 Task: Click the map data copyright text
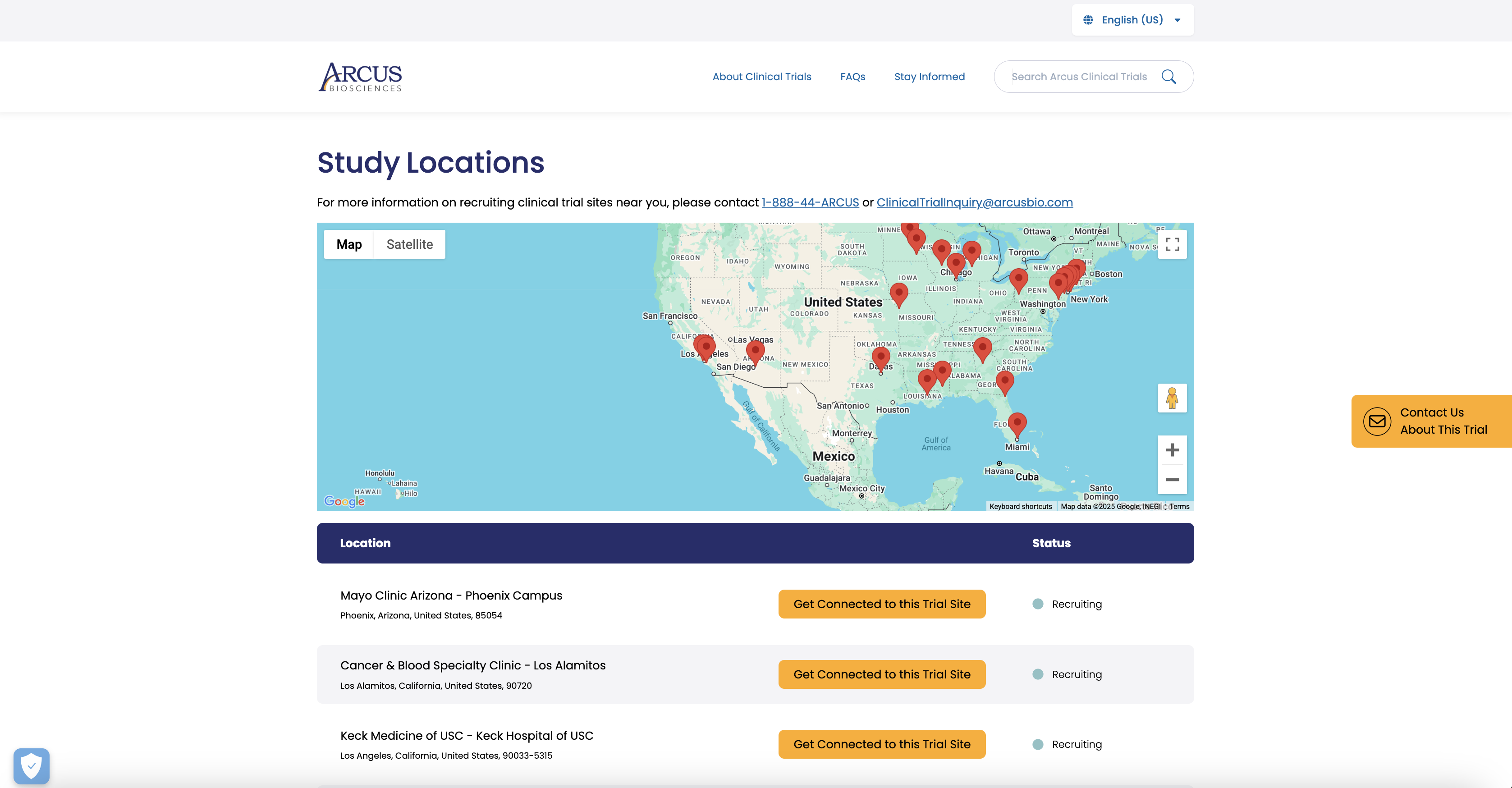[1110, 506]
